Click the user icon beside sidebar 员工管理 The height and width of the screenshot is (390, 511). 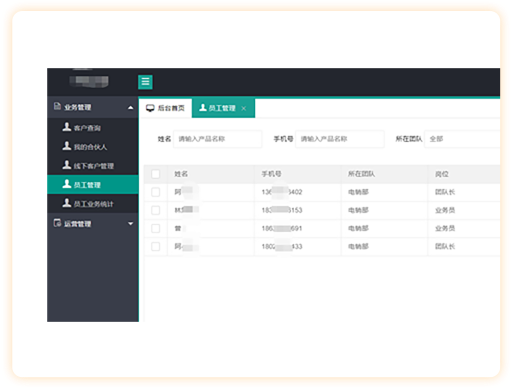pos(67,184)
